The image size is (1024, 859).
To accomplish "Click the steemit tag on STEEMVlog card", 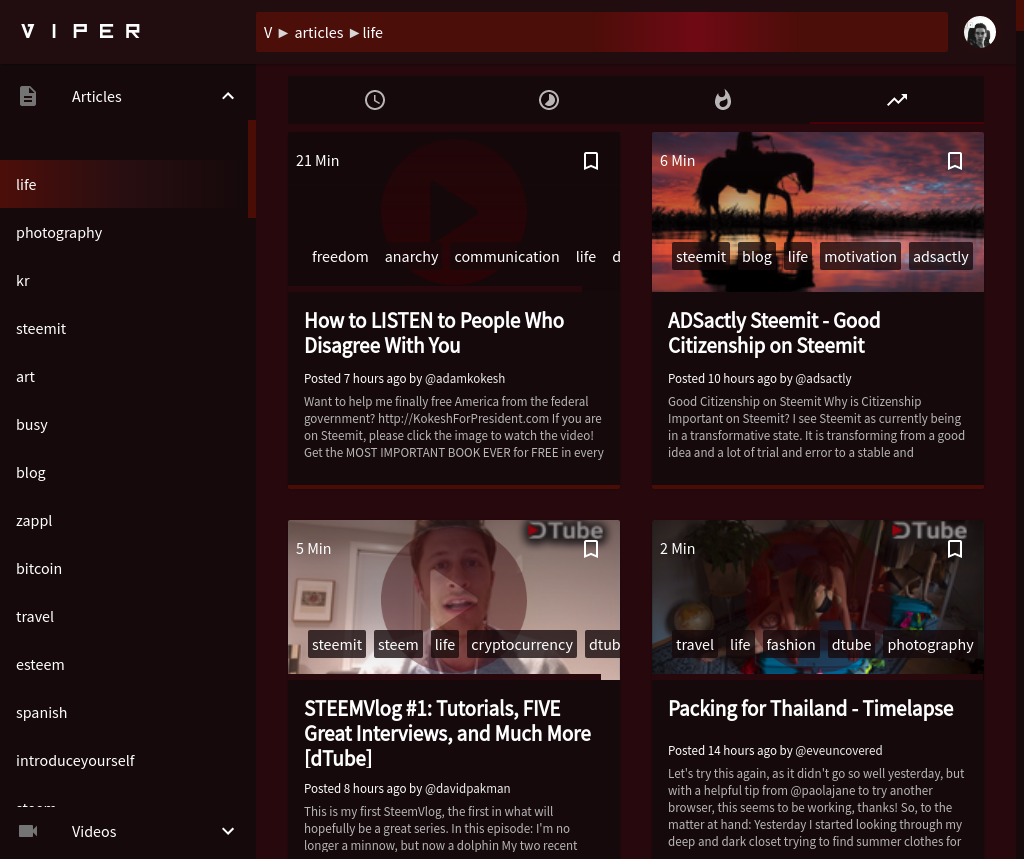I will pos(337,645).
